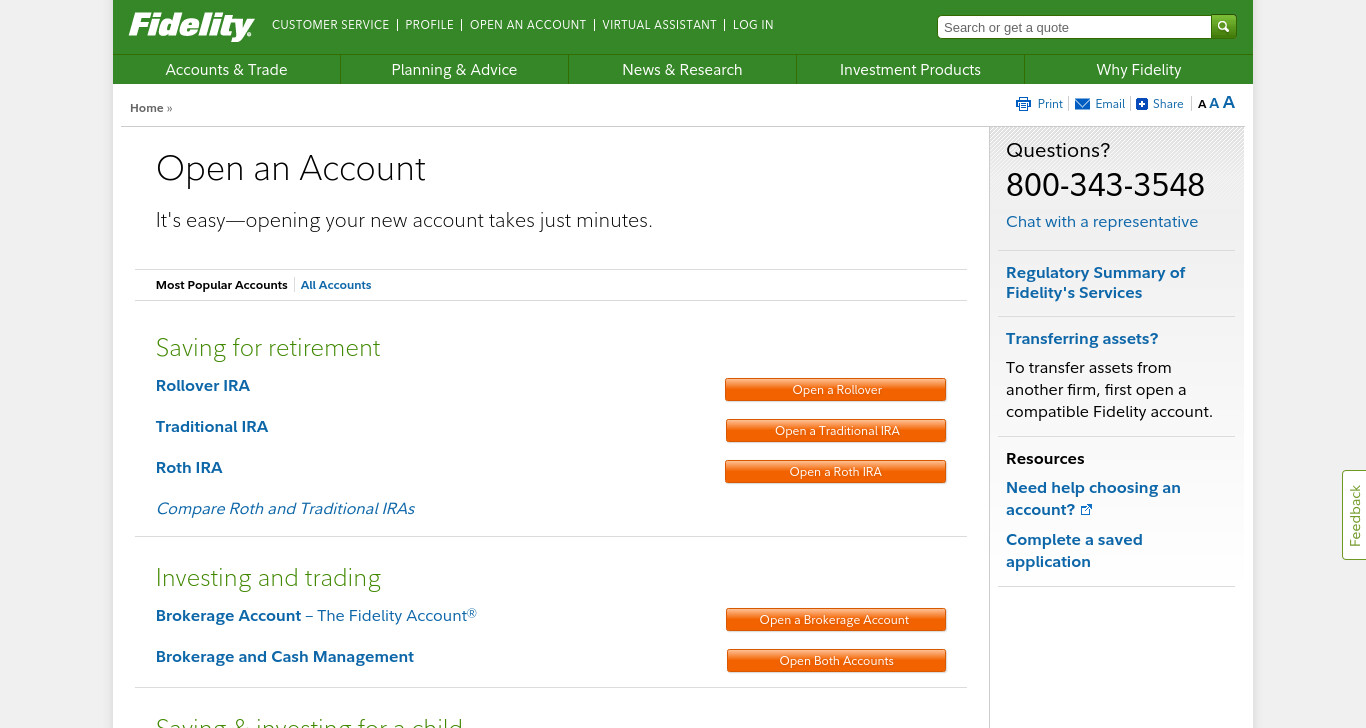Click Open Both Accounts button
Image resolution: width=1366 pixels, height=728 pixels.
point(836,661)
